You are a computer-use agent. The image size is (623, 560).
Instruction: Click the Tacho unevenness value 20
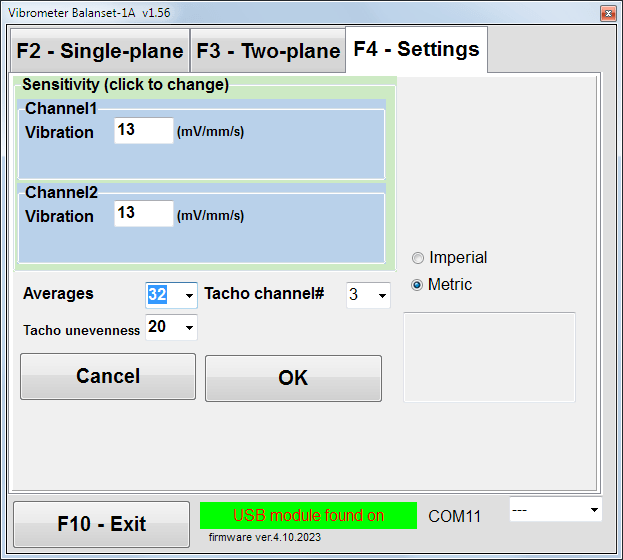[x=157, y=327]
